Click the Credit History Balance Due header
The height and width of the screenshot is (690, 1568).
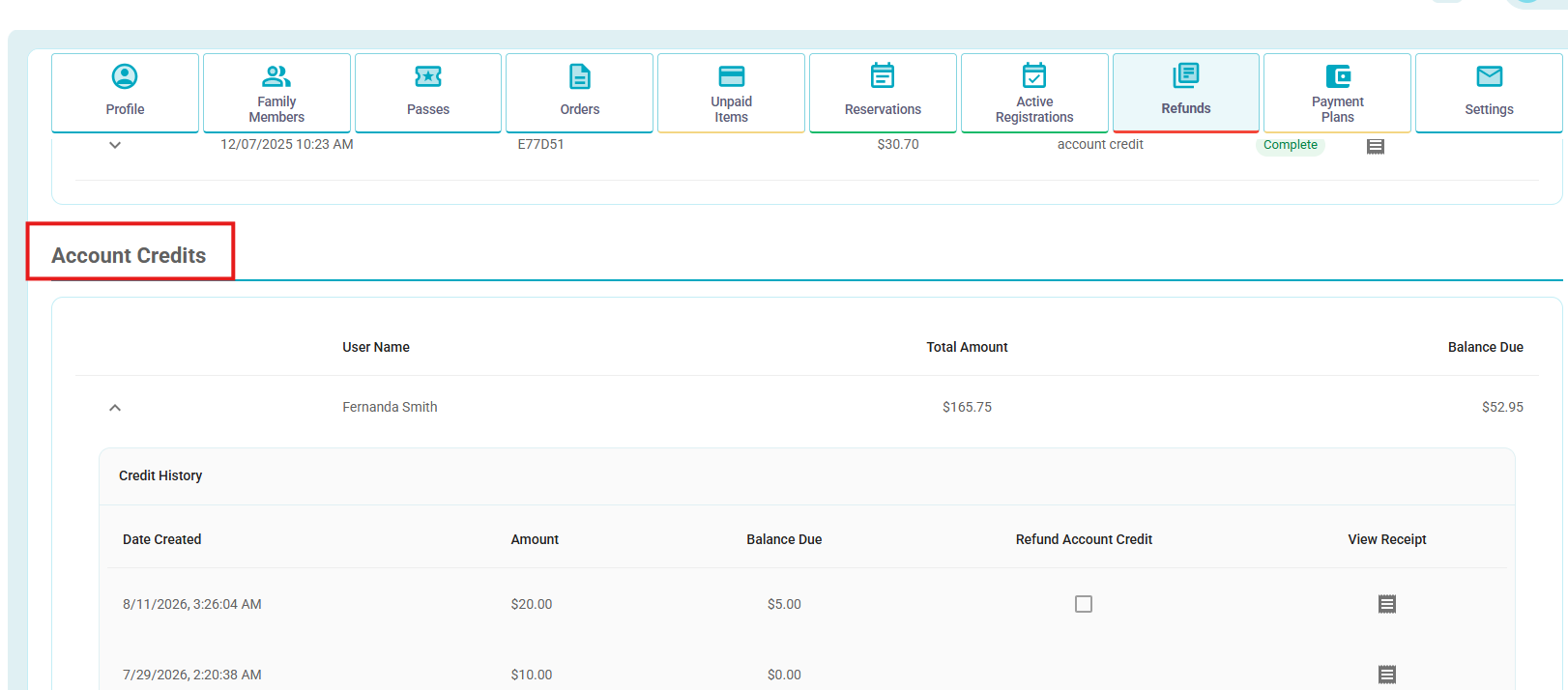[x=784, y=539]
